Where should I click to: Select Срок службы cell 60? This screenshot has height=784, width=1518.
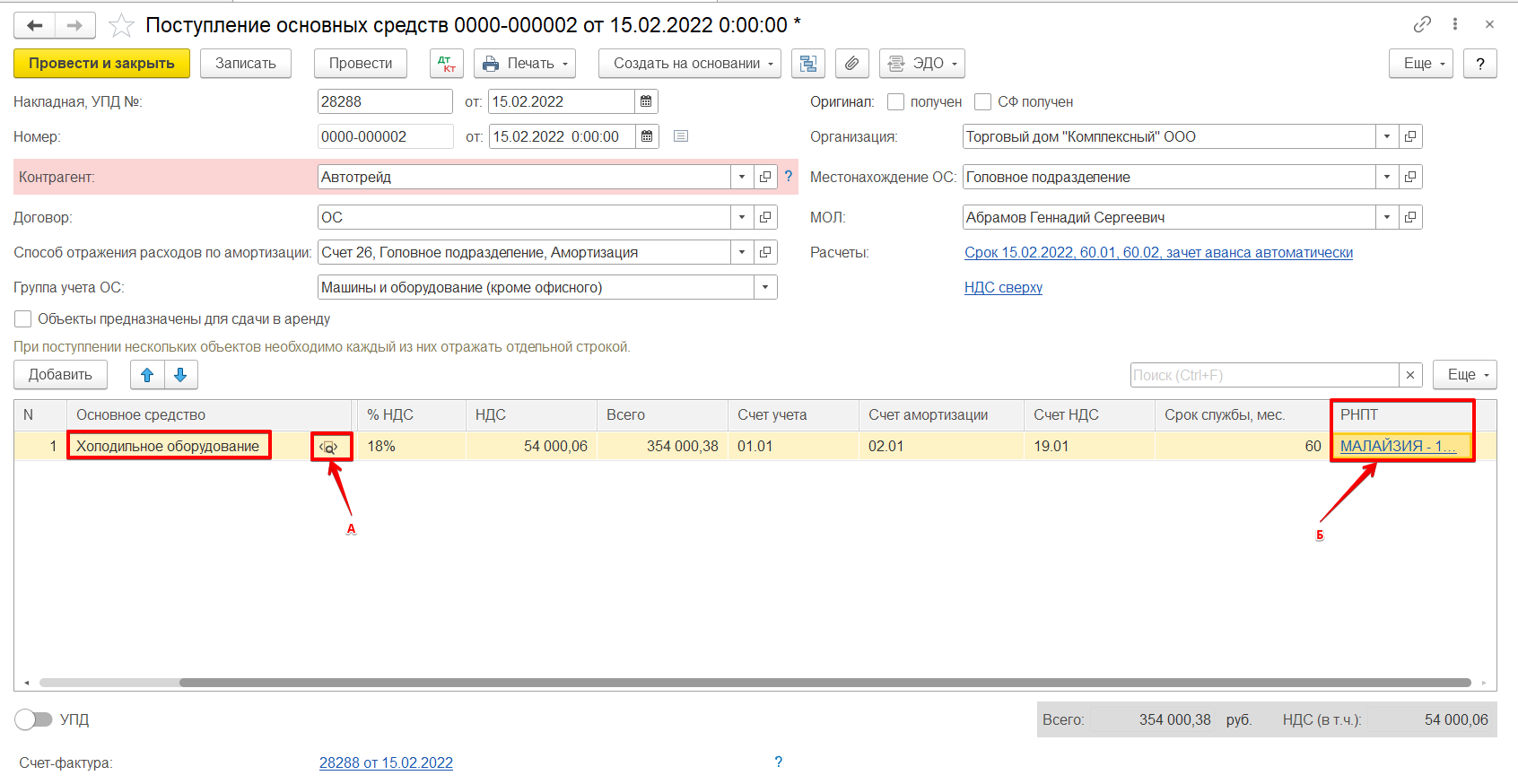click(1242, 447)
